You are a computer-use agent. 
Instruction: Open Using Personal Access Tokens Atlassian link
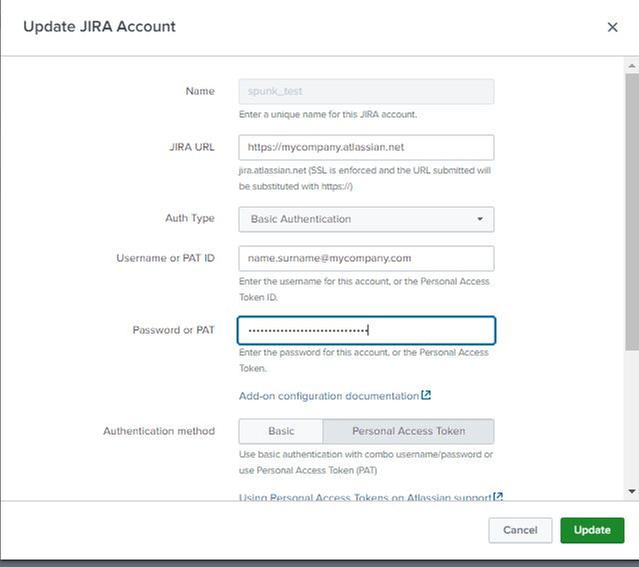click(365, 497)
